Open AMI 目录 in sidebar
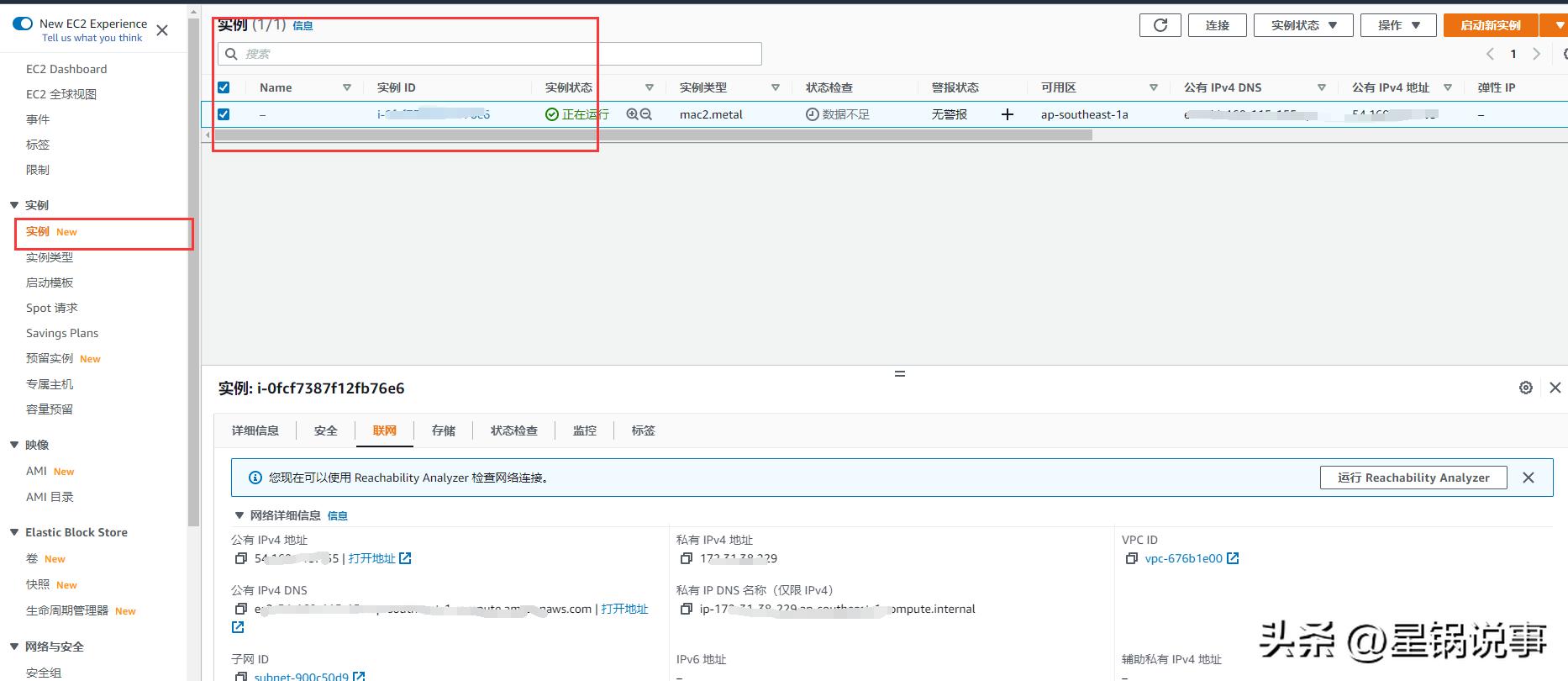1568x681 pixels. 50,497
